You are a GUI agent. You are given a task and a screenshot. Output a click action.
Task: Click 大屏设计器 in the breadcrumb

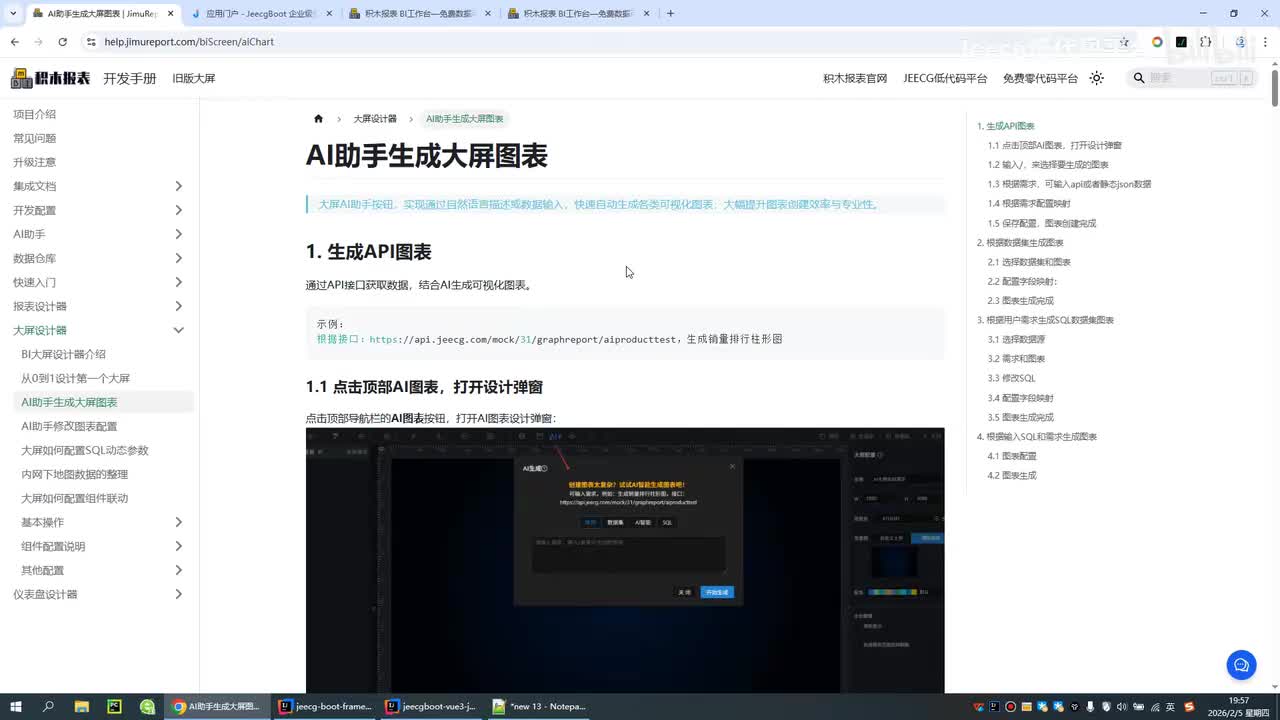[x=375, y=119]
